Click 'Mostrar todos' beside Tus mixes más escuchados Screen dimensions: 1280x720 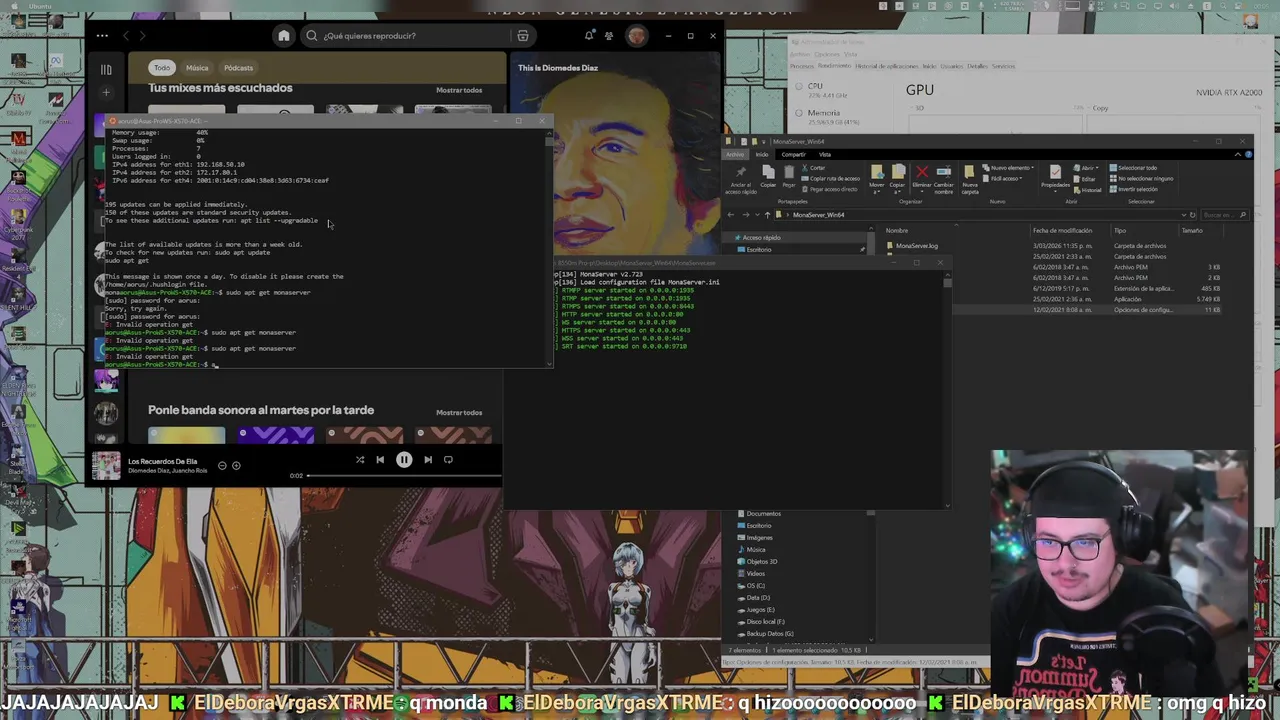point(459,90)
